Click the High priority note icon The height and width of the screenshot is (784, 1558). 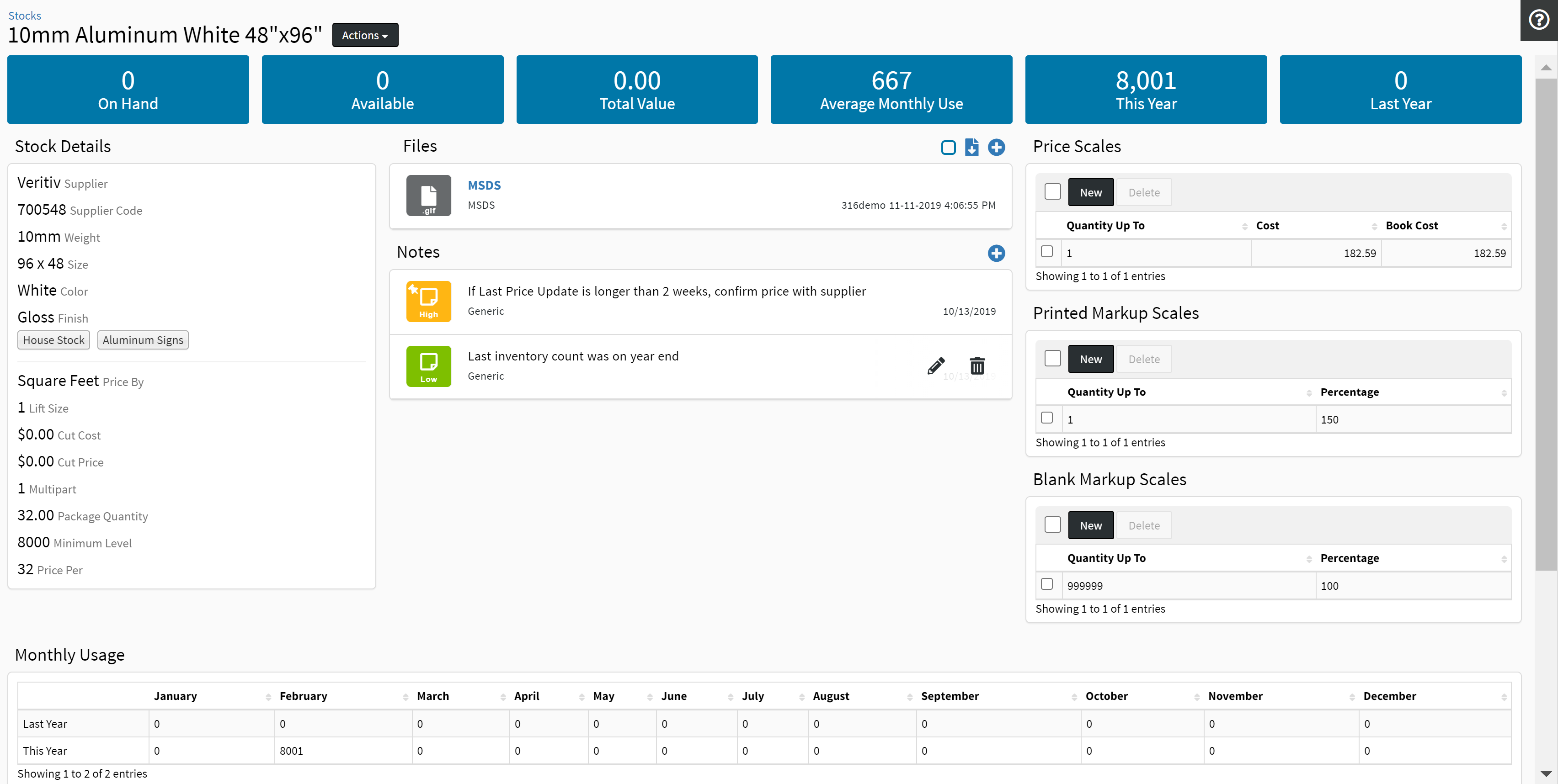428,301
